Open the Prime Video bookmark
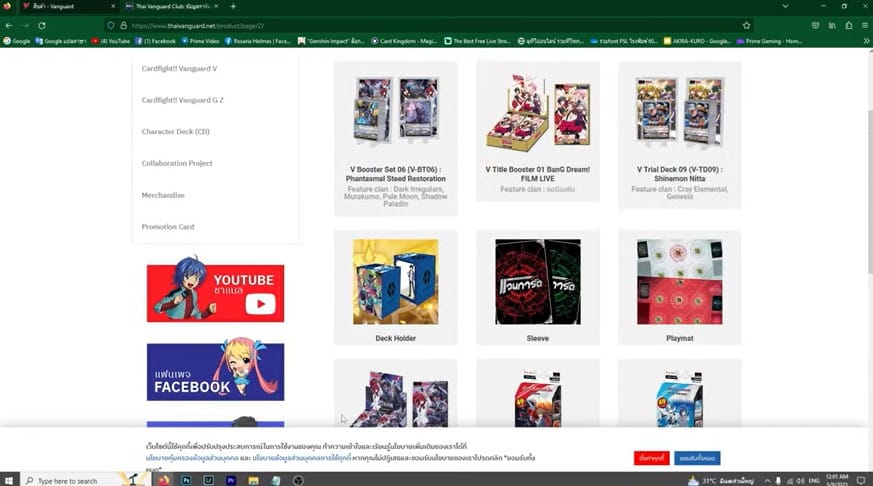The width and height of the screenshot is (873, 486). coord(200,41)
